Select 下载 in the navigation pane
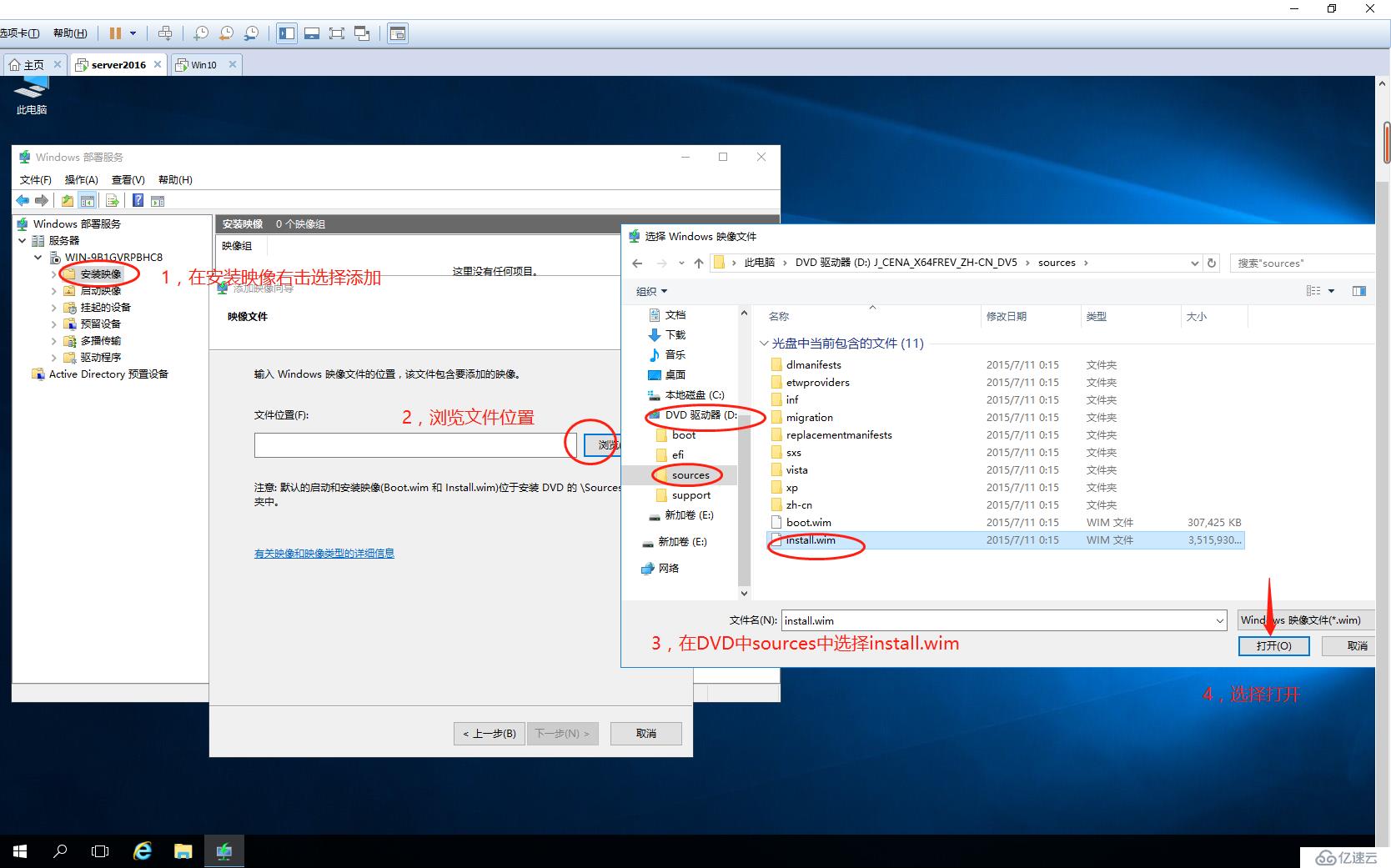Screen dimensions: 1391x868 tap(675, 334)
